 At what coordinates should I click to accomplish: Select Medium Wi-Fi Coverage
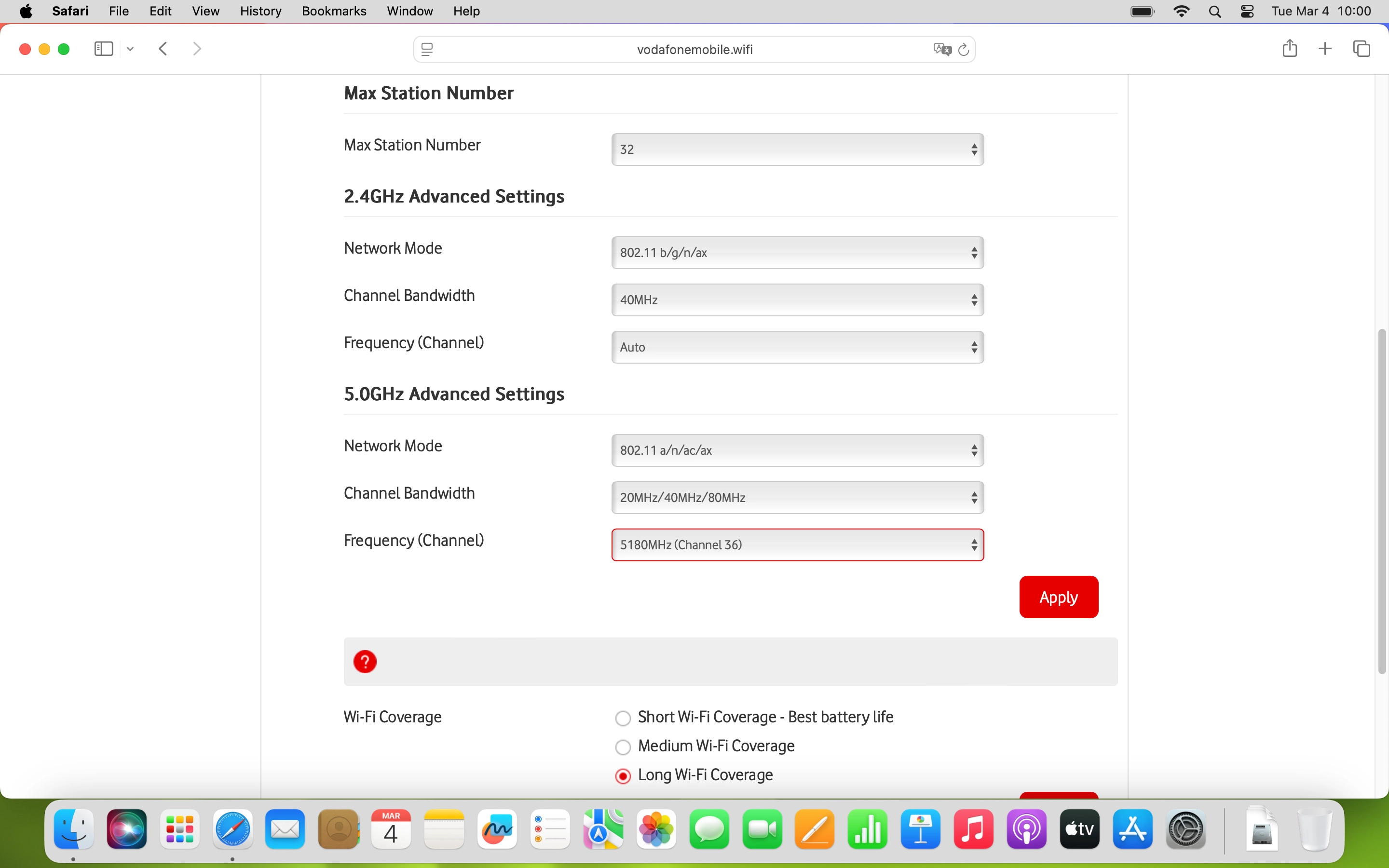point(623,746)
